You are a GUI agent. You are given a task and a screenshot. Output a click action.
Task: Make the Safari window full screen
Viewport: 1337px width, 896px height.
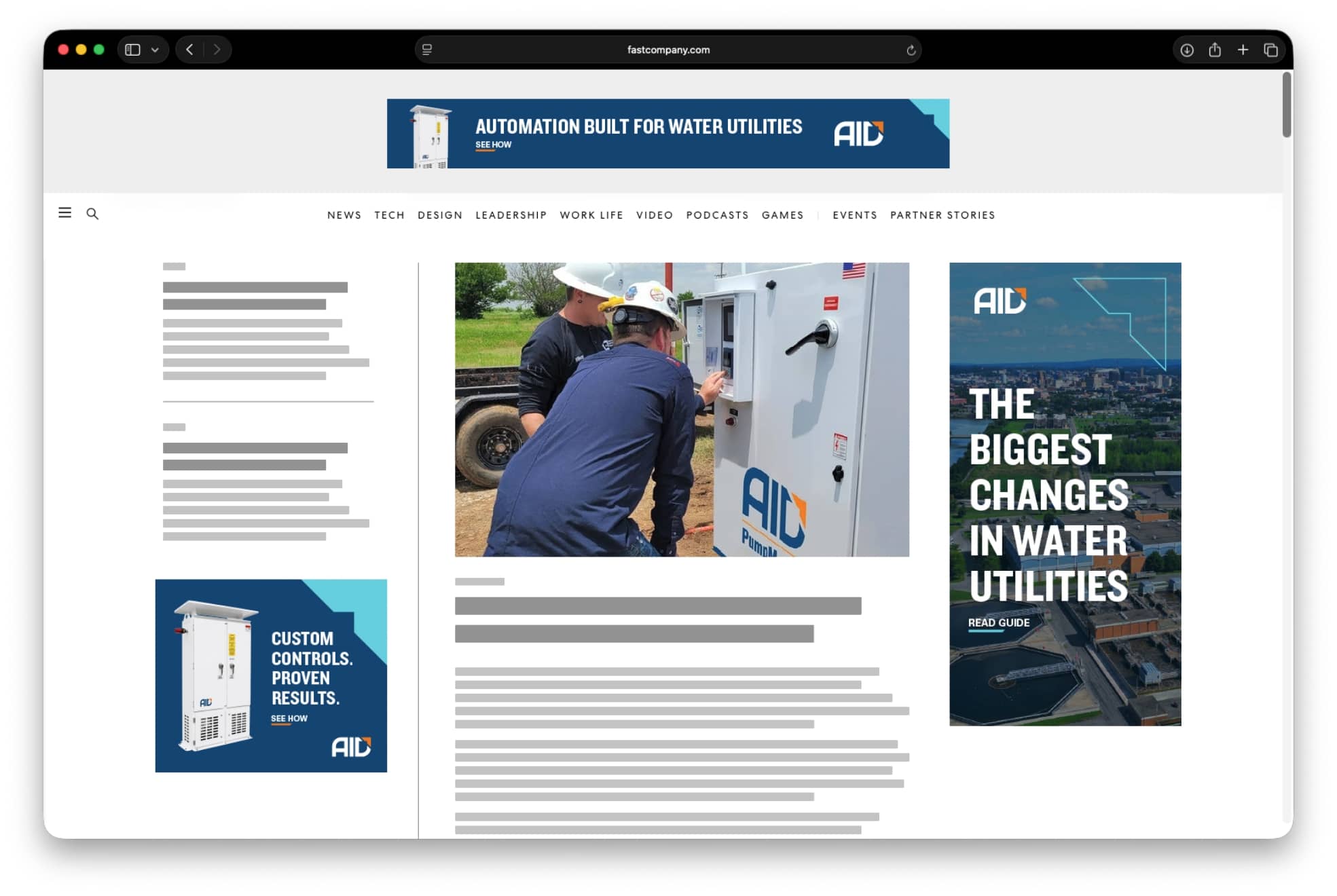point(99,50)
